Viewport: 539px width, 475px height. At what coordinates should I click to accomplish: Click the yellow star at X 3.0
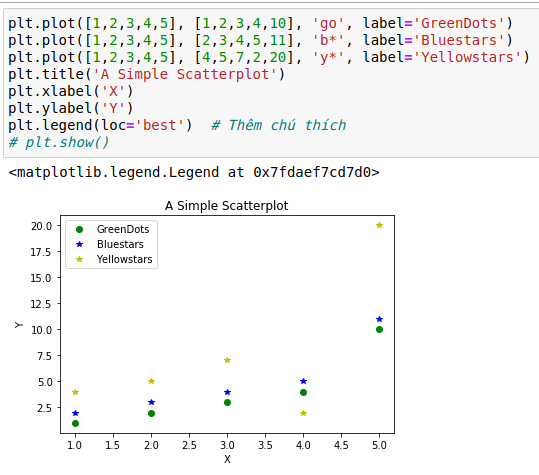coord(227,360)
